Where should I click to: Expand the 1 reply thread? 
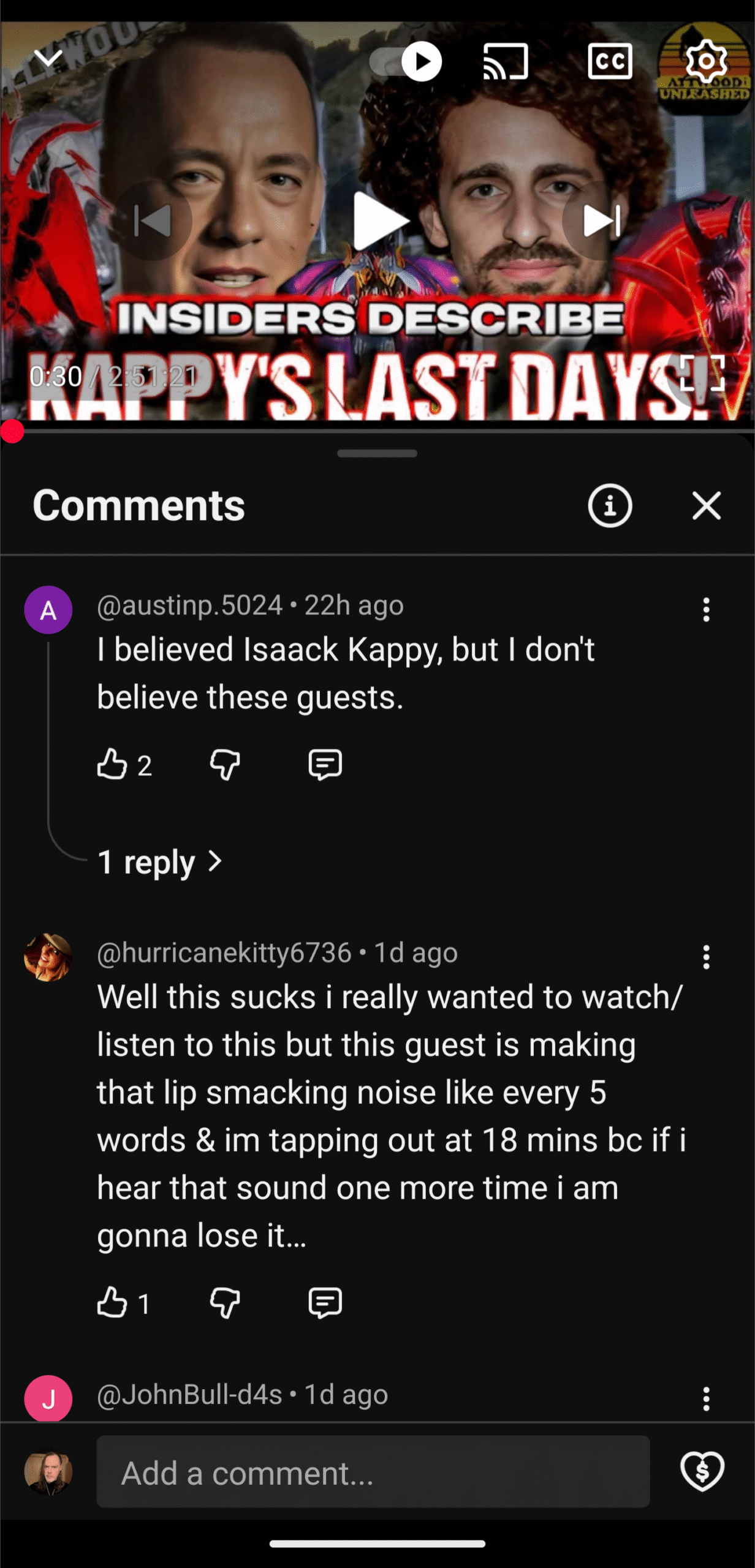click(159, 862)
